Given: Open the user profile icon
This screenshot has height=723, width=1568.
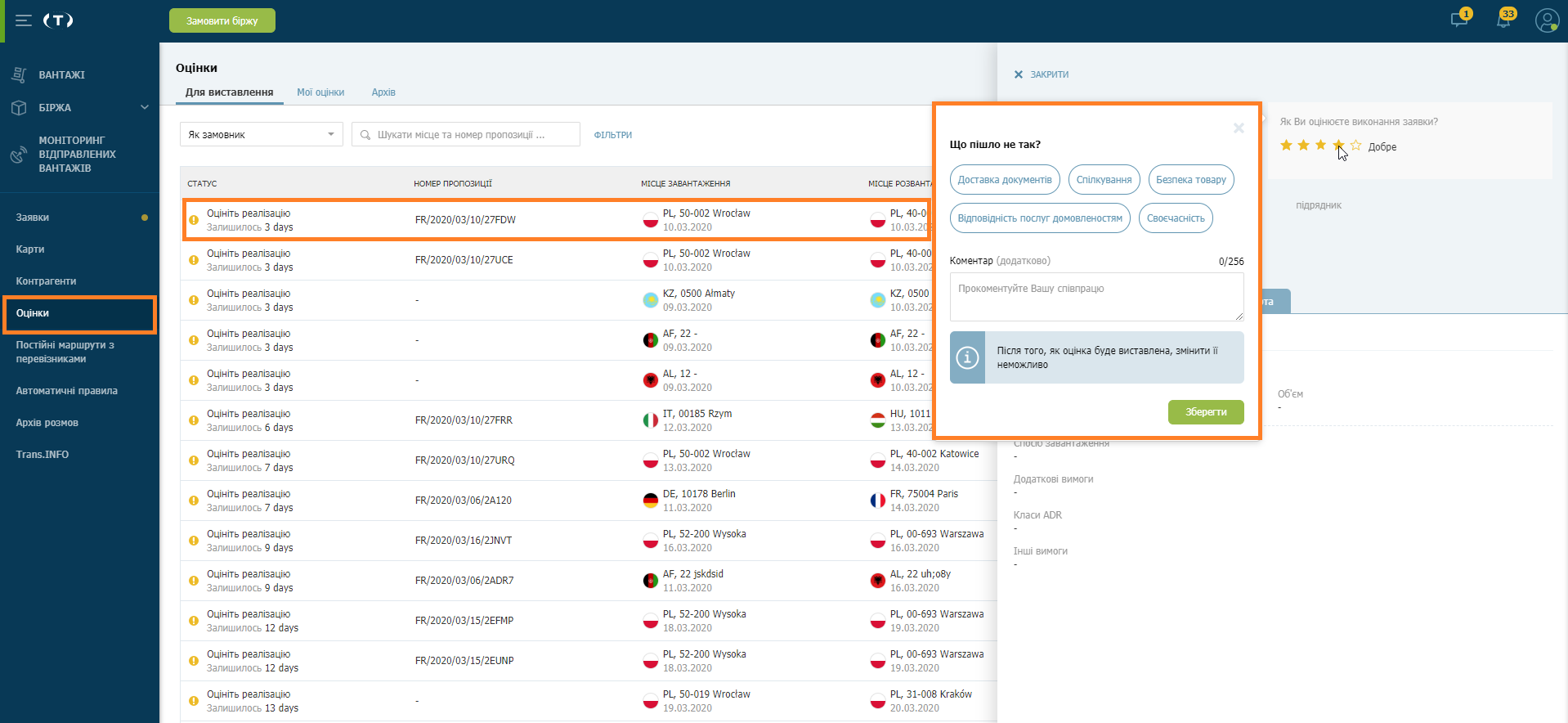Looking at the screenshot, I should (x=1547, y=20).
